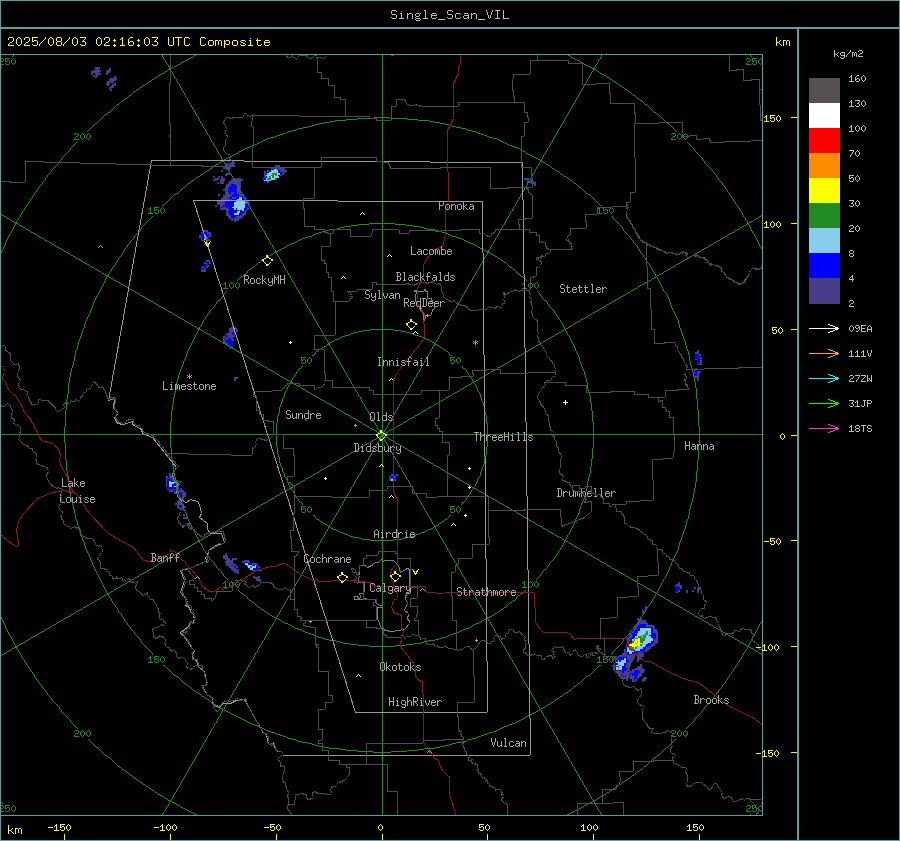Click the kg/m2 units label
The width and height of the screenshot is (900, 841).
click(848, 54)
